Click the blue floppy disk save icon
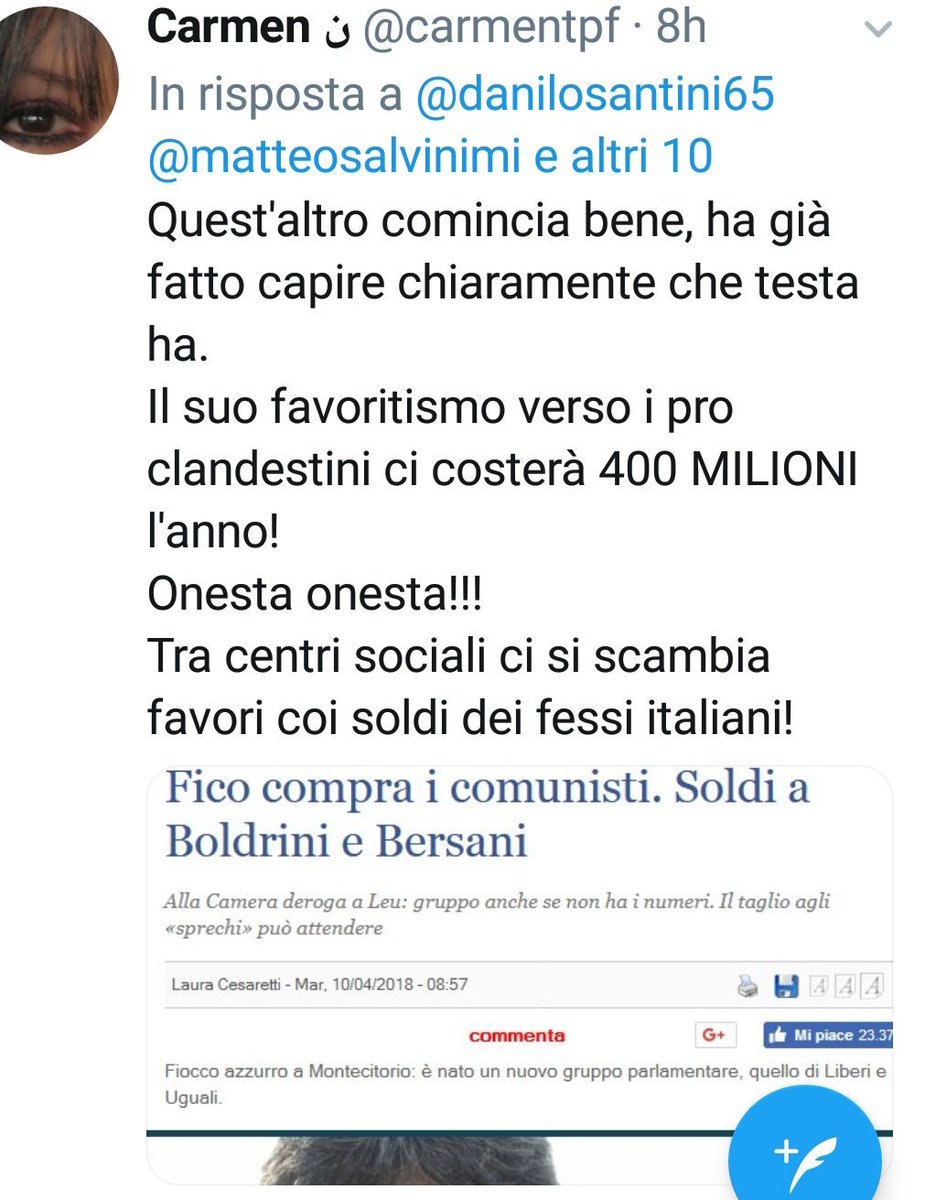 click(x=787, y=987)
